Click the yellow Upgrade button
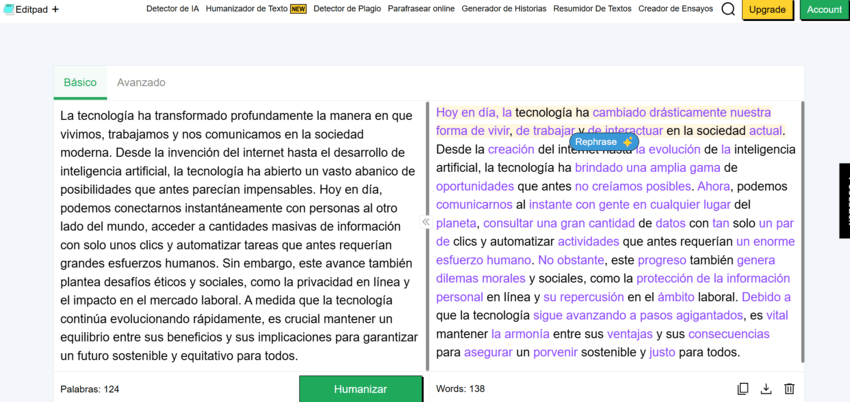 coord(767,10)
